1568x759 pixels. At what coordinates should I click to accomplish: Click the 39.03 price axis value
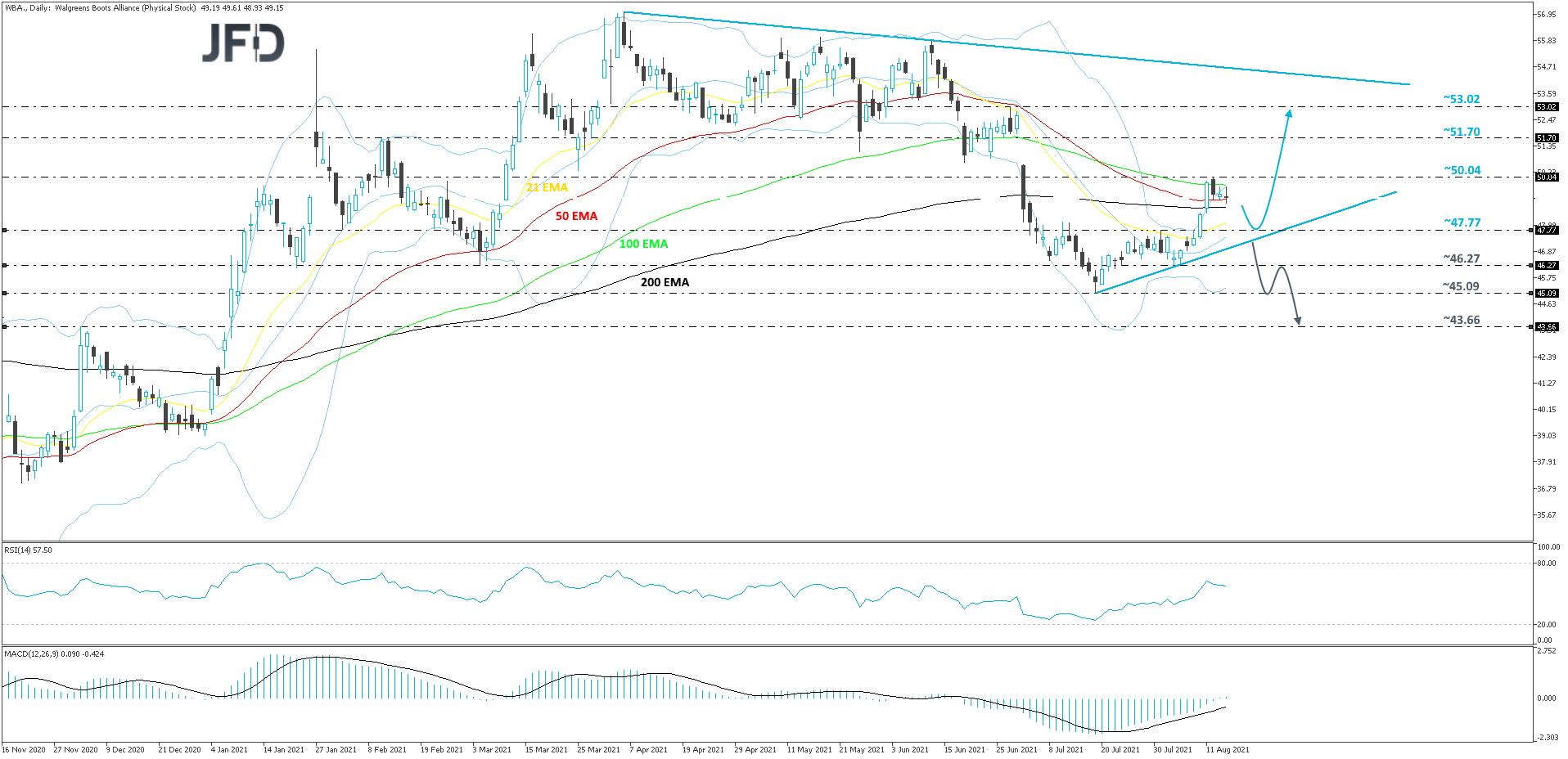[x=1547, y=436]
